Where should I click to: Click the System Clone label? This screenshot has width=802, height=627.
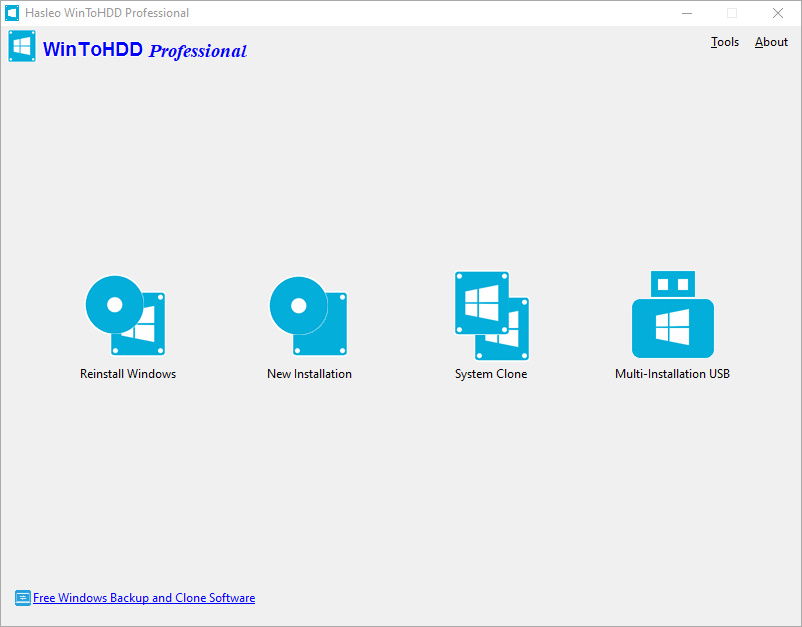click(x=491, y=374)
